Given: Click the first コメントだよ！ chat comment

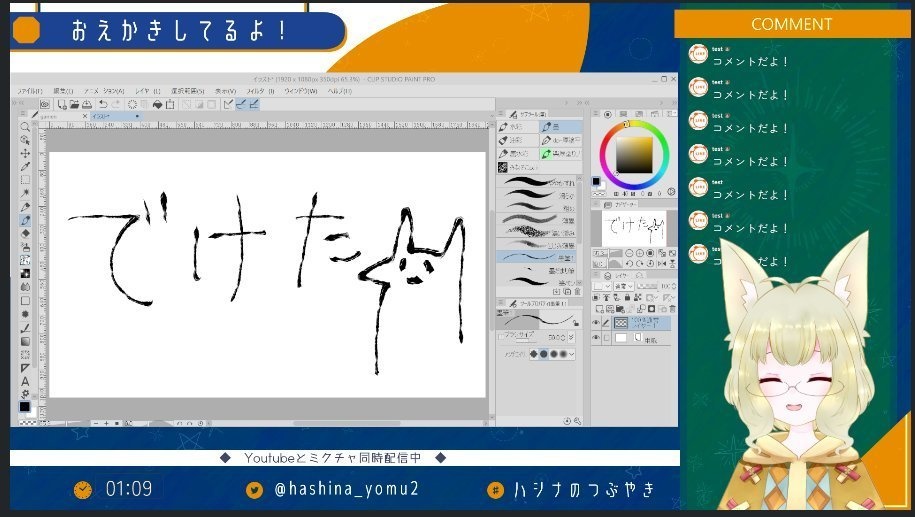Looking at the screenshot, I should click(750, 61).
